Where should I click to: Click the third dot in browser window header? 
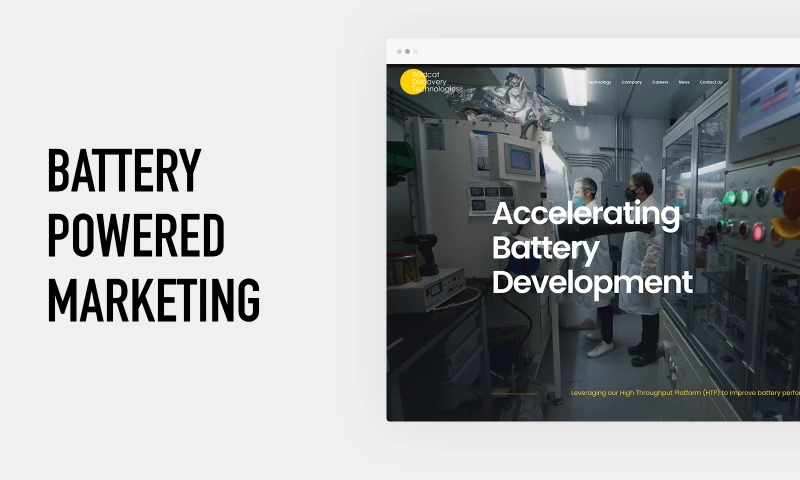[415, 51]
